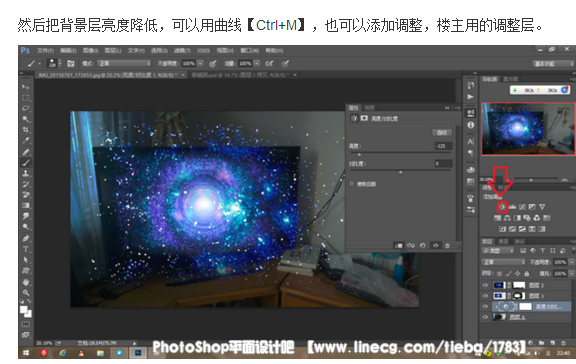
Task: Add a Curves adjustment layer
Action: pyautogui.click(x=522, y=207)
